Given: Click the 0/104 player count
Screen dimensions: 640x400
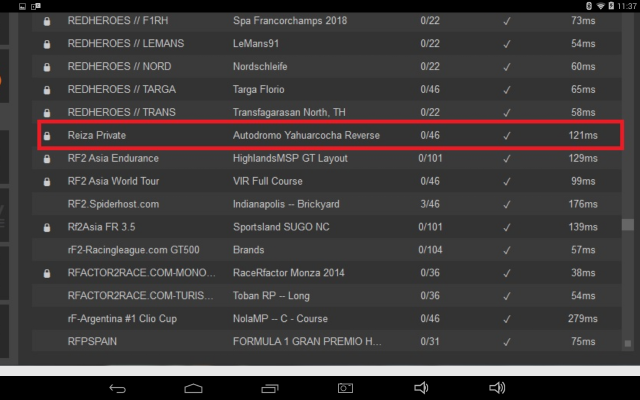Looking at the screenshot, I should click(x=430, y=250).
